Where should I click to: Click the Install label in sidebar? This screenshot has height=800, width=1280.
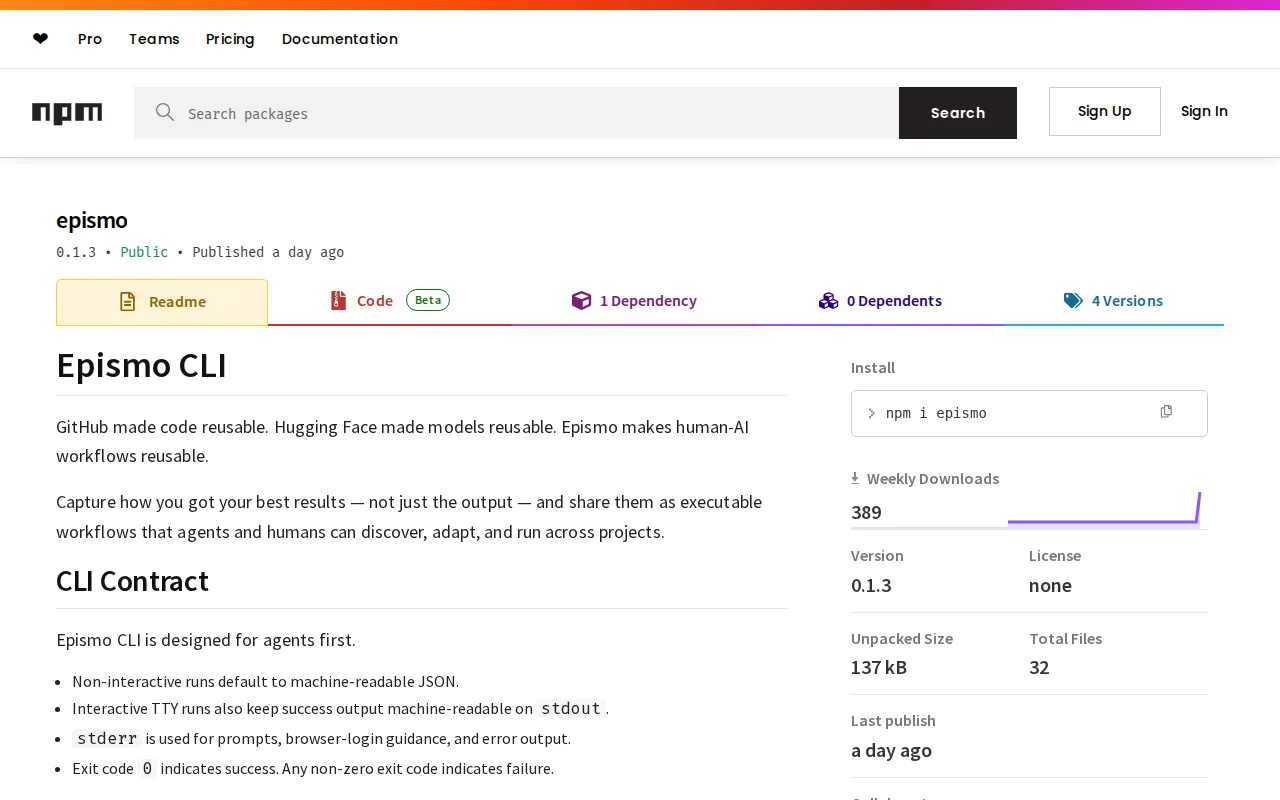click(x=873, y=367)
